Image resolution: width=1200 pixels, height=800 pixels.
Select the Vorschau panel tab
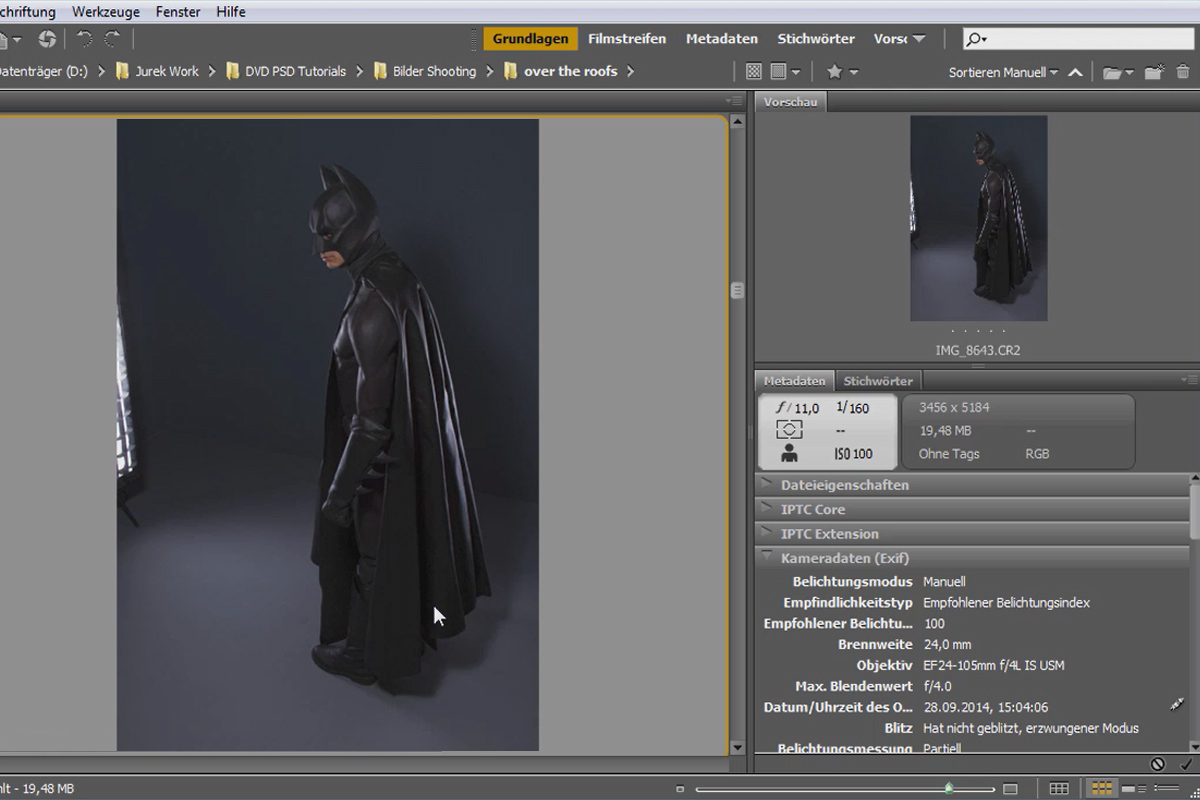[790, 102]
